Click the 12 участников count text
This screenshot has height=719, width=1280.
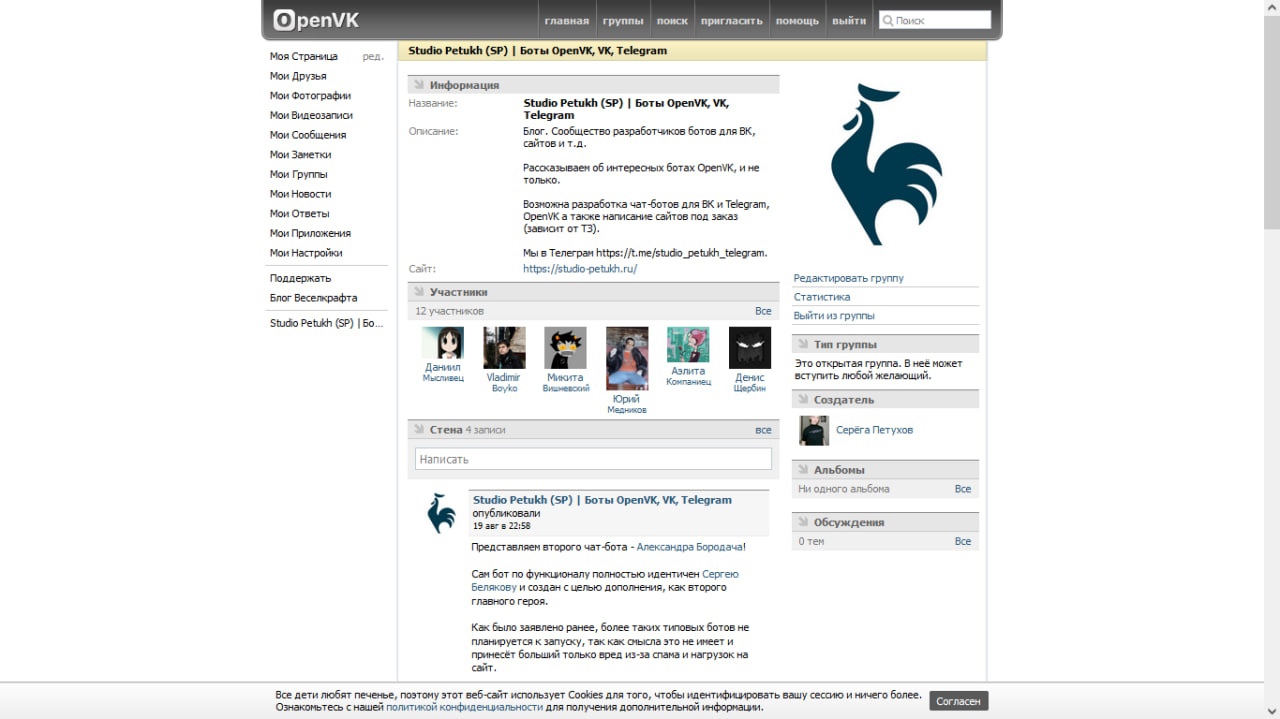click(450, 312)
